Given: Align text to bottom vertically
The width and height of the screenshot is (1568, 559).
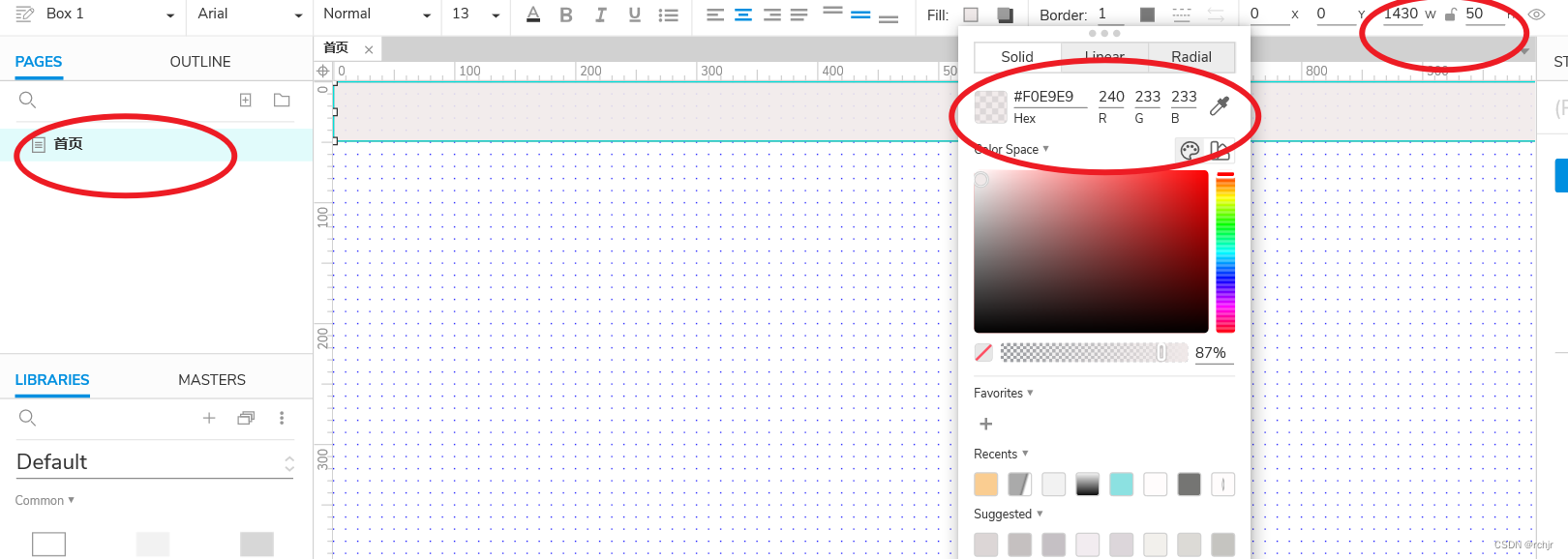Looking at the screenshot, I should point(889,19).
